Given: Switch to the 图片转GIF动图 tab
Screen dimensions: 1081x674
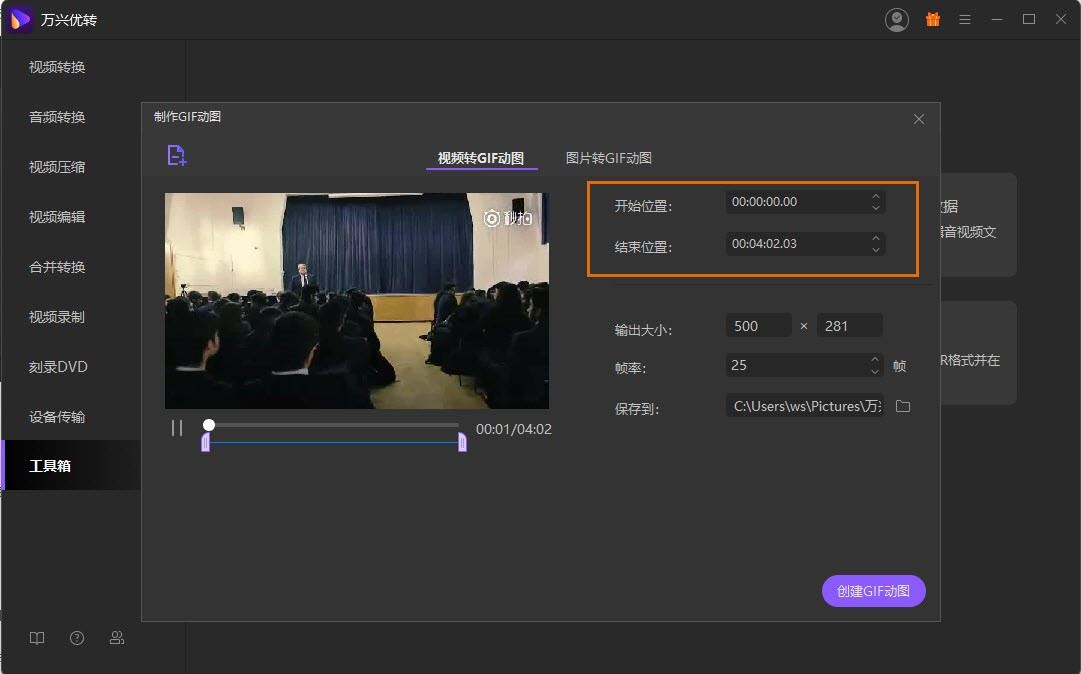Looking at the screenshot, I should point(609,158).
